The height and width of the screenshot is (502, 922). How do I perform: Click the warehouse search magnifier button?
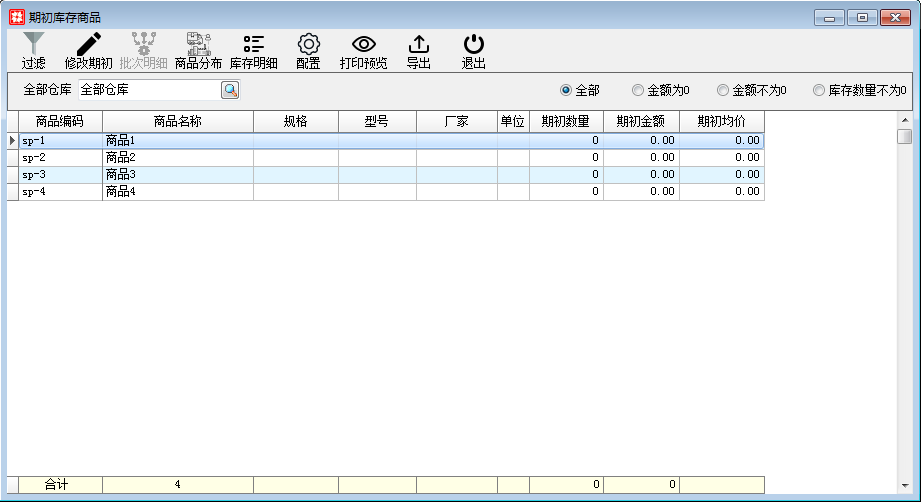(230, 90)
